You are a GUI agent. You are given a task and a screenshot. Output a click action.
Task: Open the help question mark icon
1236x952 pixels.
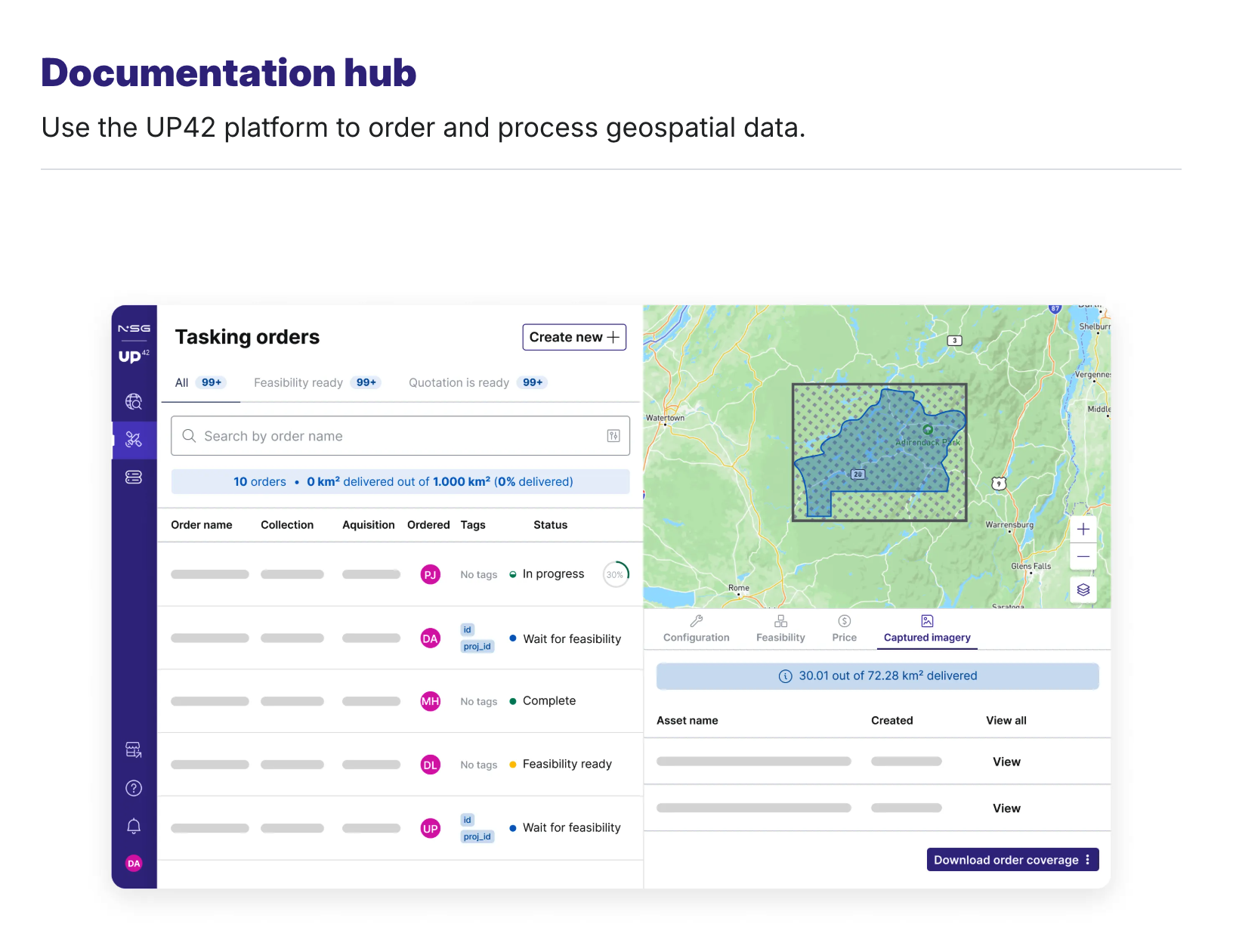(134, 788)
